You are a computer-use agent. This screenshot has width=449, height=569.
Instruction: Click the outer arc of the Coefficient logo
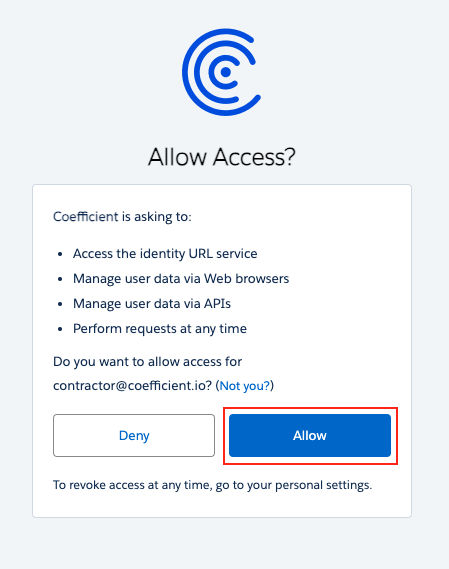186,72
